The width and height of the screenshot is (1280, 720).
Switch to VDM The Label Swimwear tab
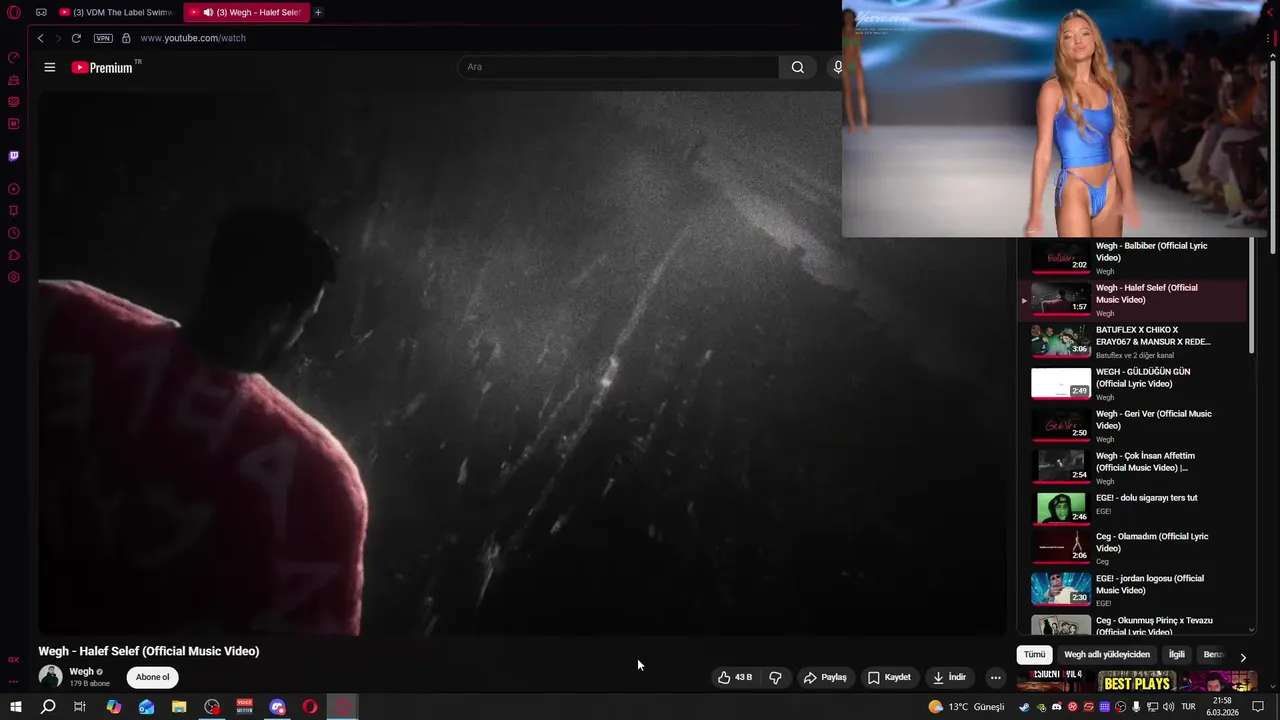(x=116, y=12)
